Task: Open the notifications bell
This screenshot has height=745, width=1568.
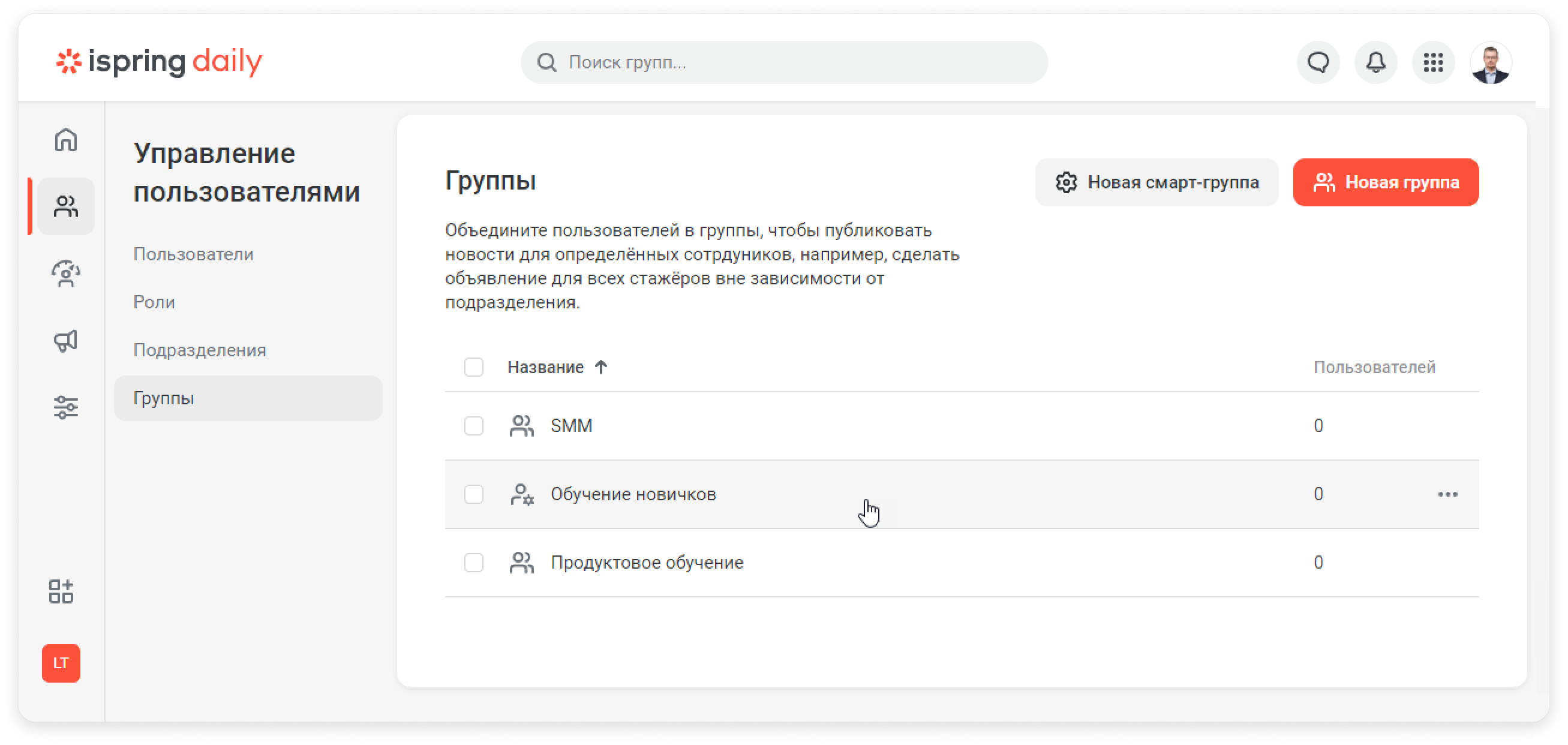Action: click(1375, 62)
